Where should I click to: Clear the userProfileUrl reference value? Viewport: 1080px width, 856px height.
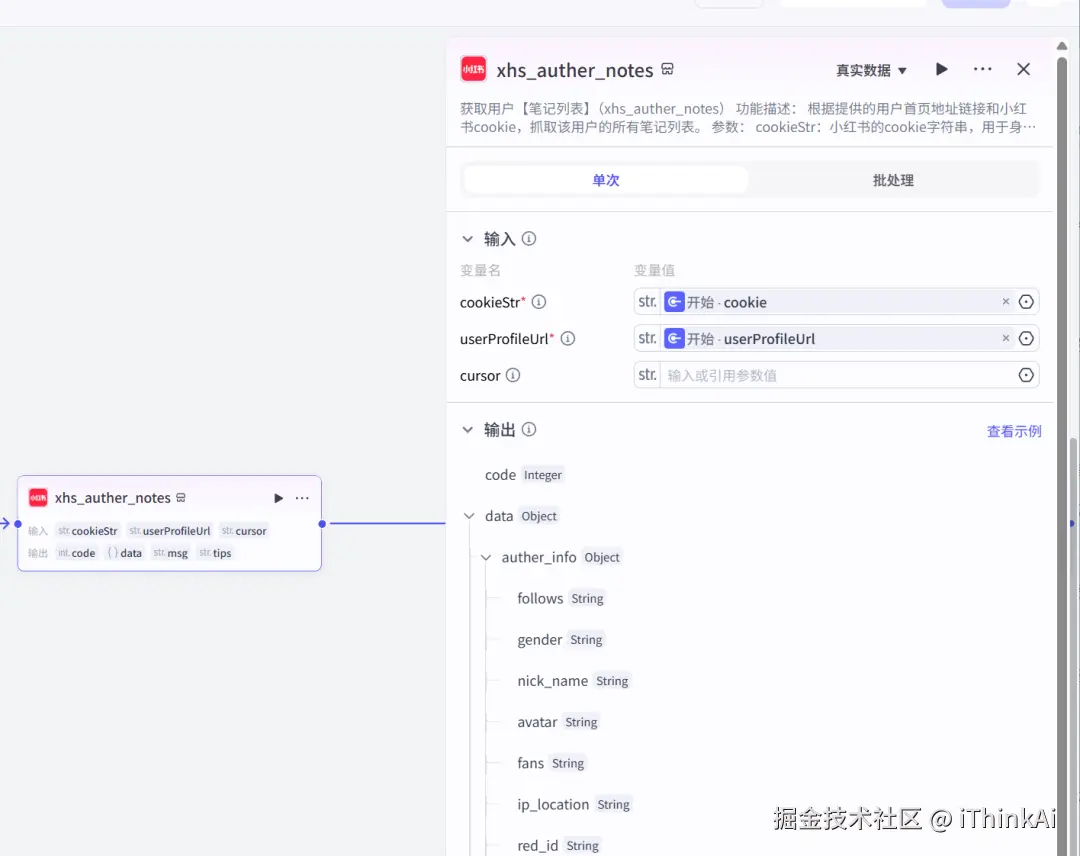point(1005,338)
